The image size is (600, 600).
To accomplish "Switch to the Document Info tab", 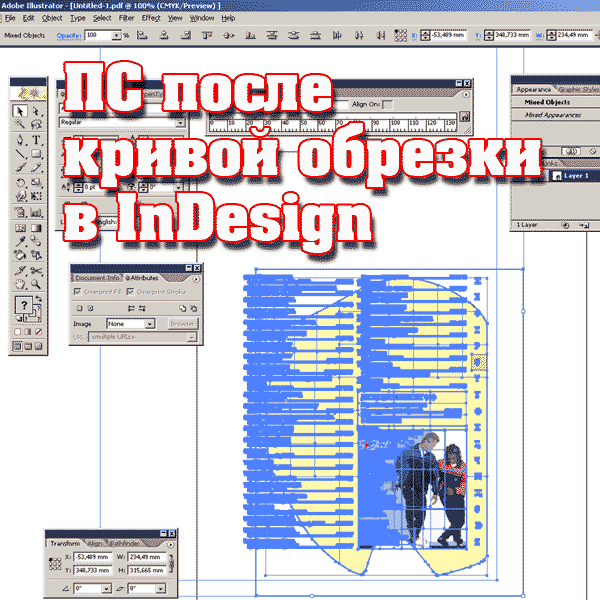I will (x=98, y=278).
